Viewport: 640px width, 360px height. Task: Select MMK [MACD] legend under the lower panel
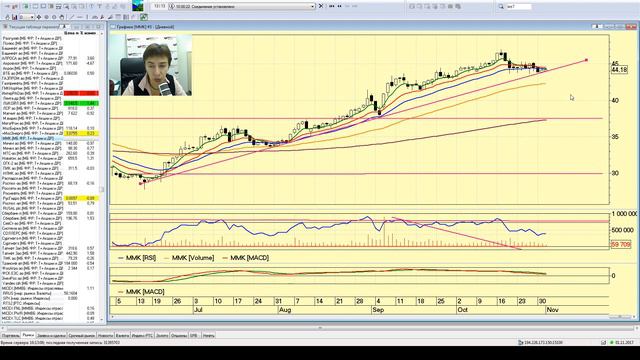click(141, 292)
